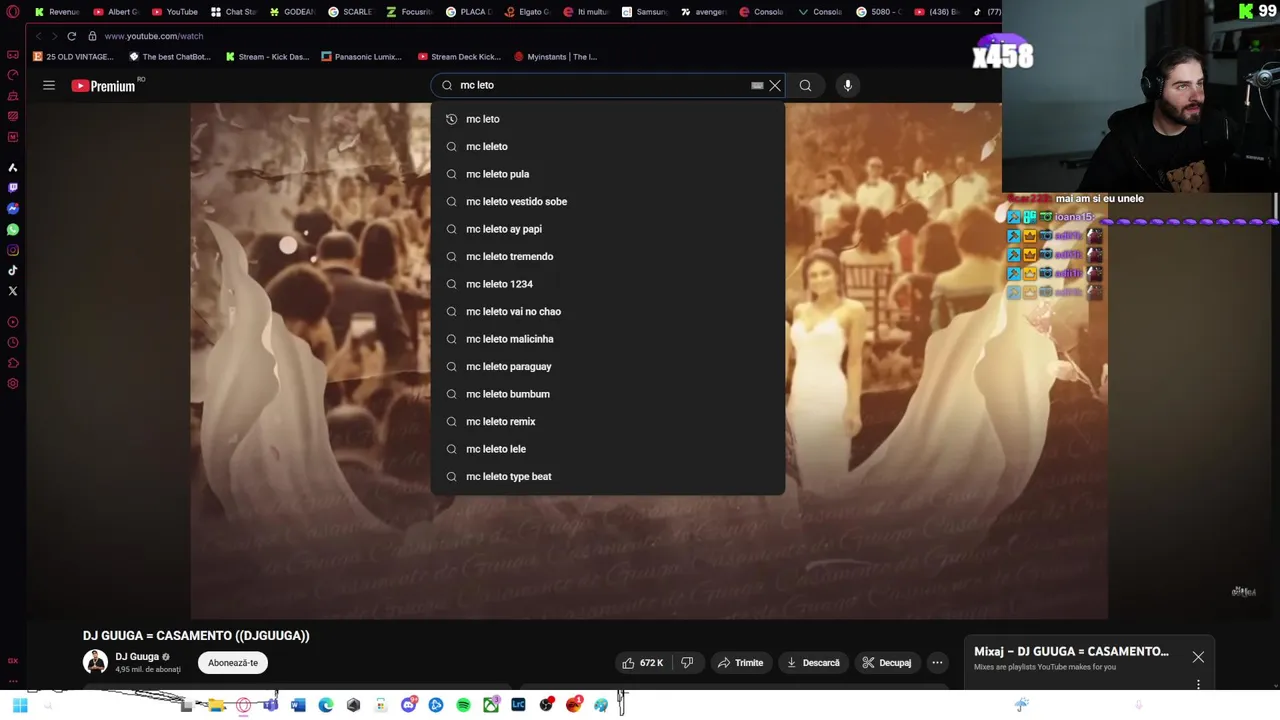This screenshot has width=1280, height=720.
Task: Switch to the Elgato browser tab
Action: pos(526,12)
